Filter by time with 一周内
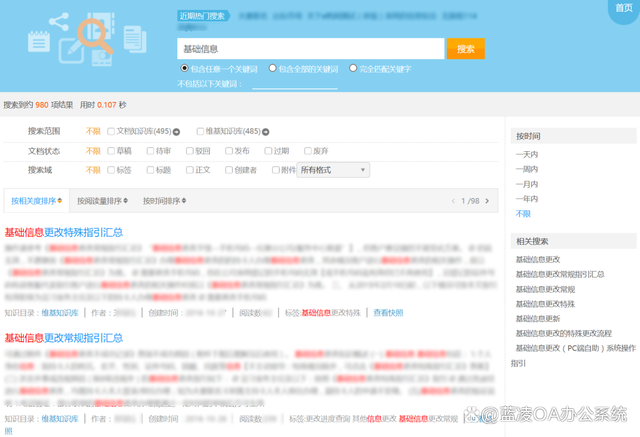The width and height of the screenshot is (640, 437). pos(526,169)
